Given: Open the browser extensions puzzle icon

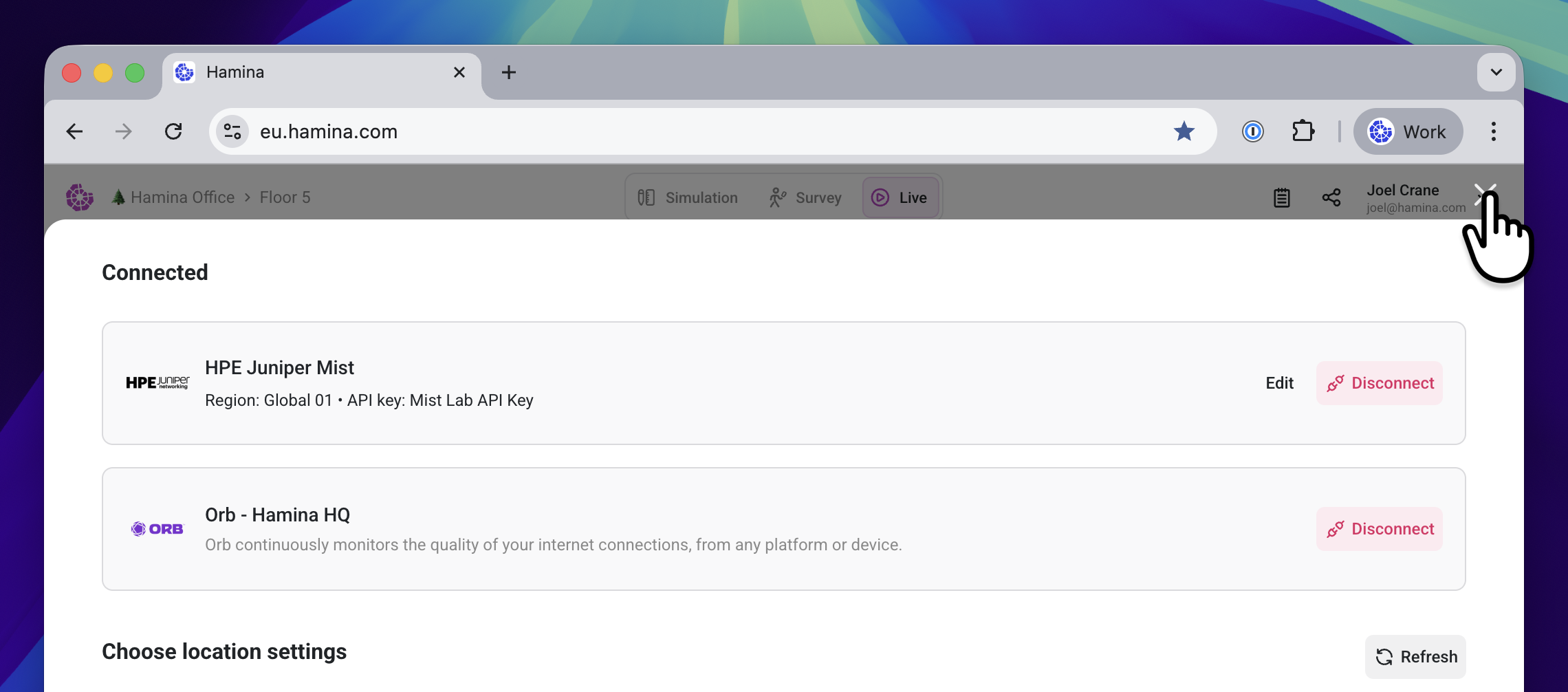Looking at the screenshot, I should [x=1303, y=131].
